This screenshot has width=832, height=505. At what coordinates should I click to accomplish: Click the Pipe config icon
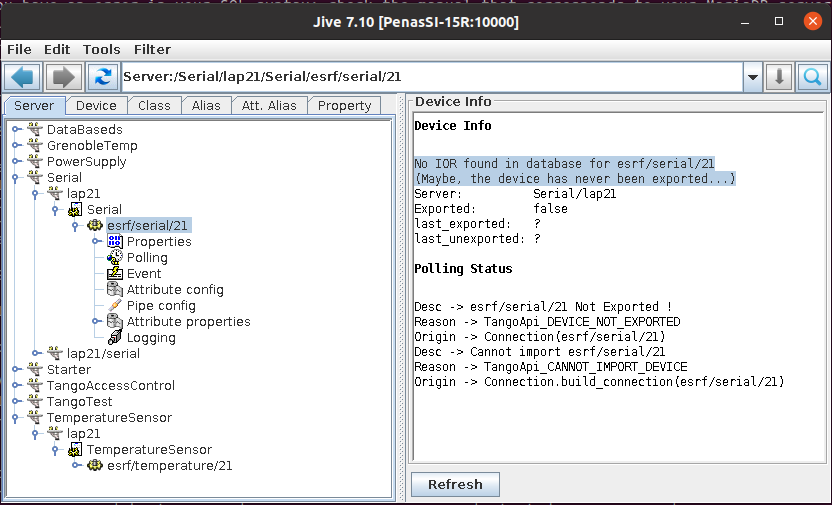(115, 305)
